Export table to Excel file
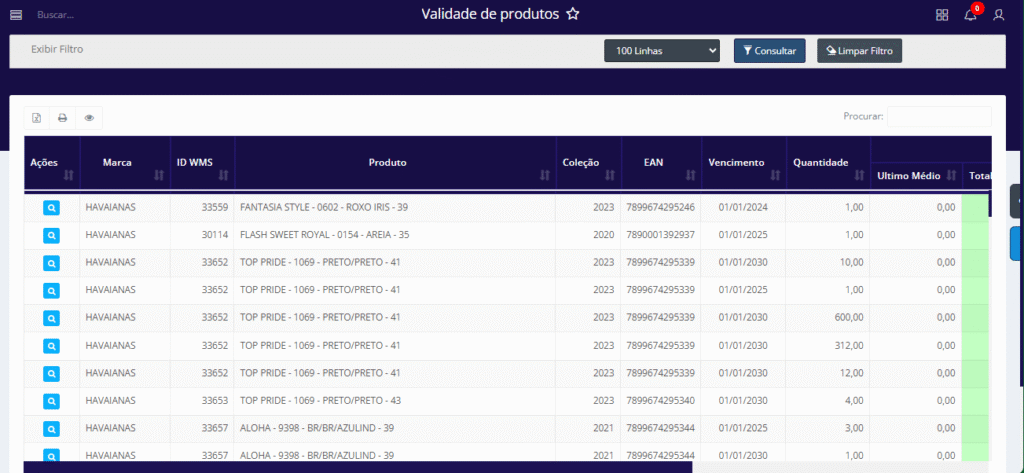Screen dimensions: 1024x473 [x=36, y=118]
